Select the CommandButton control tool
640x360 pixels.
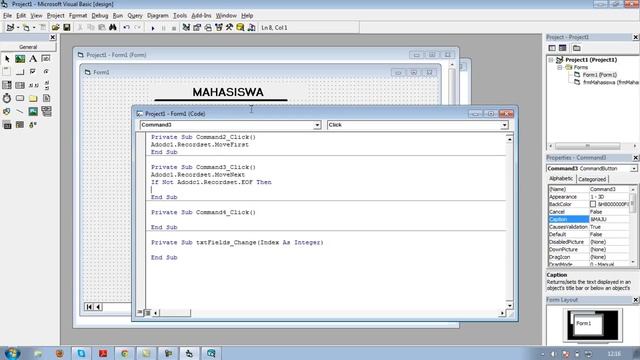20,72
